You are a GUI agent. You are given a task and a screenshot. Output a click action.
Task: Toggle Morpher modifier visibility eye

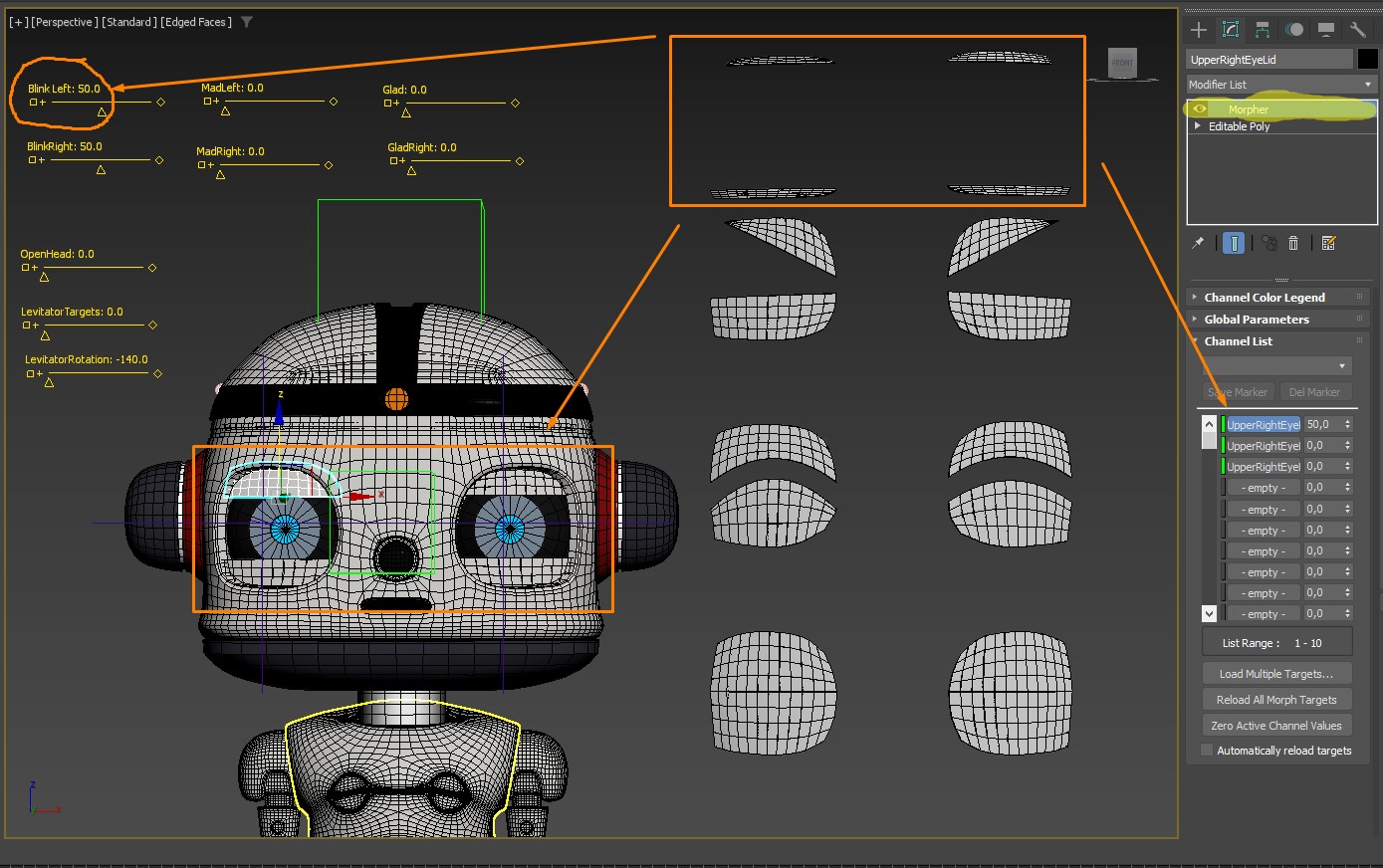pos(1200,109)
